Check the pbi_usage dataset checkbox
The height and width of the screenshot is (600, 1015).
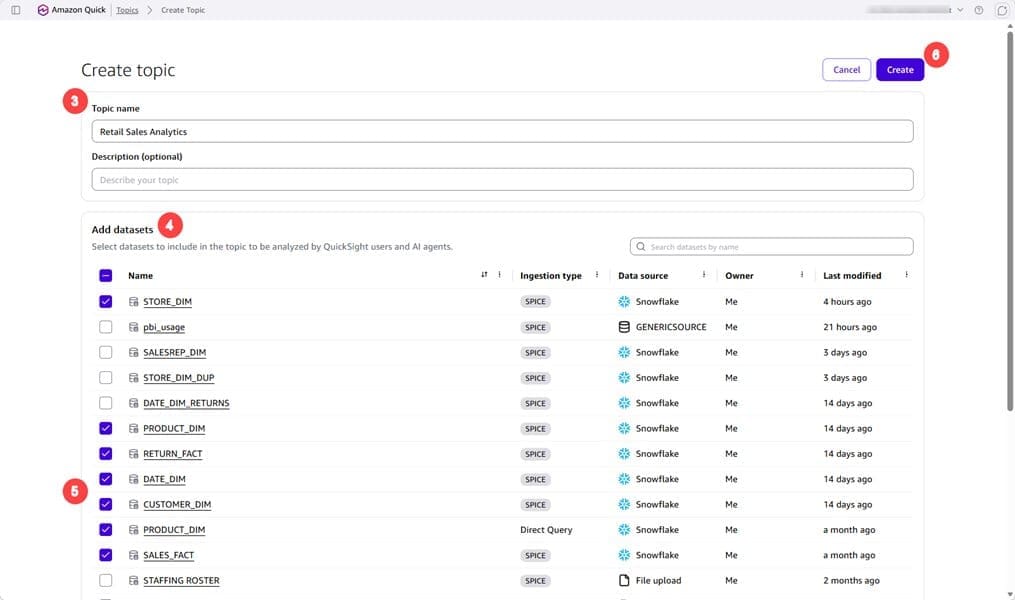pyautogui.click(x=106, y=327)
